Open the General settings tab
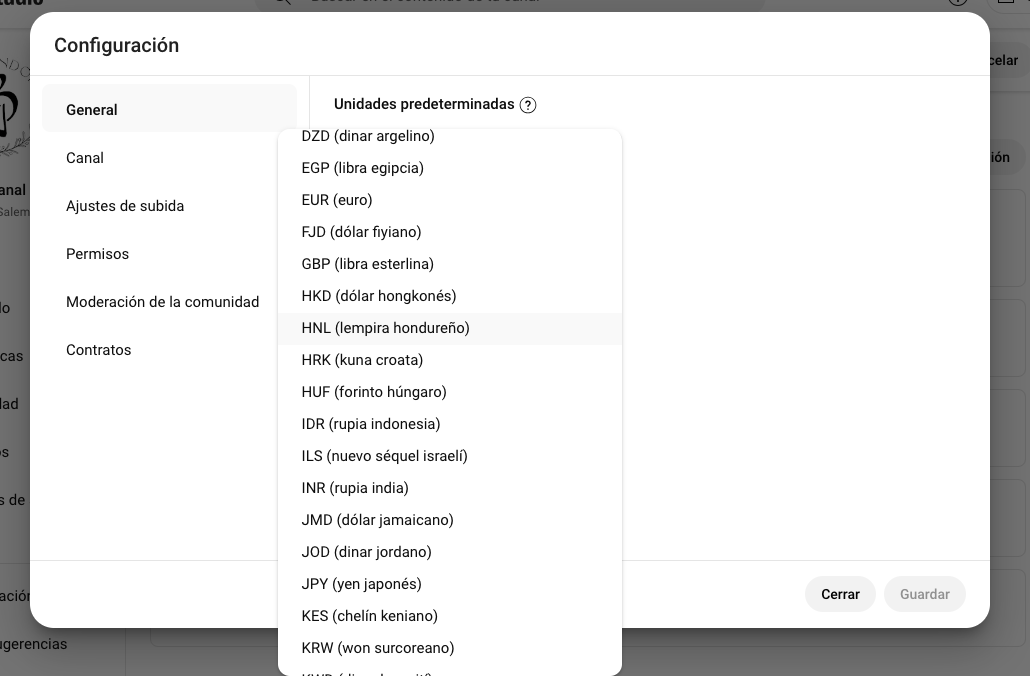This screenshot has height=676, width=1030. click(92, 110)
